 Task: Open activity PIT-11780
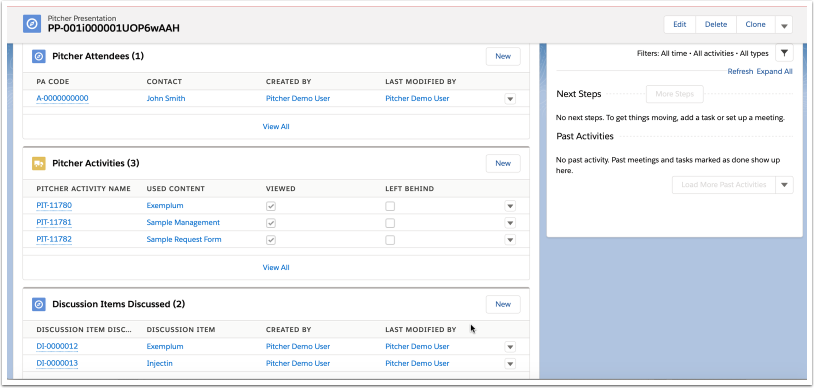click(54, 206)
